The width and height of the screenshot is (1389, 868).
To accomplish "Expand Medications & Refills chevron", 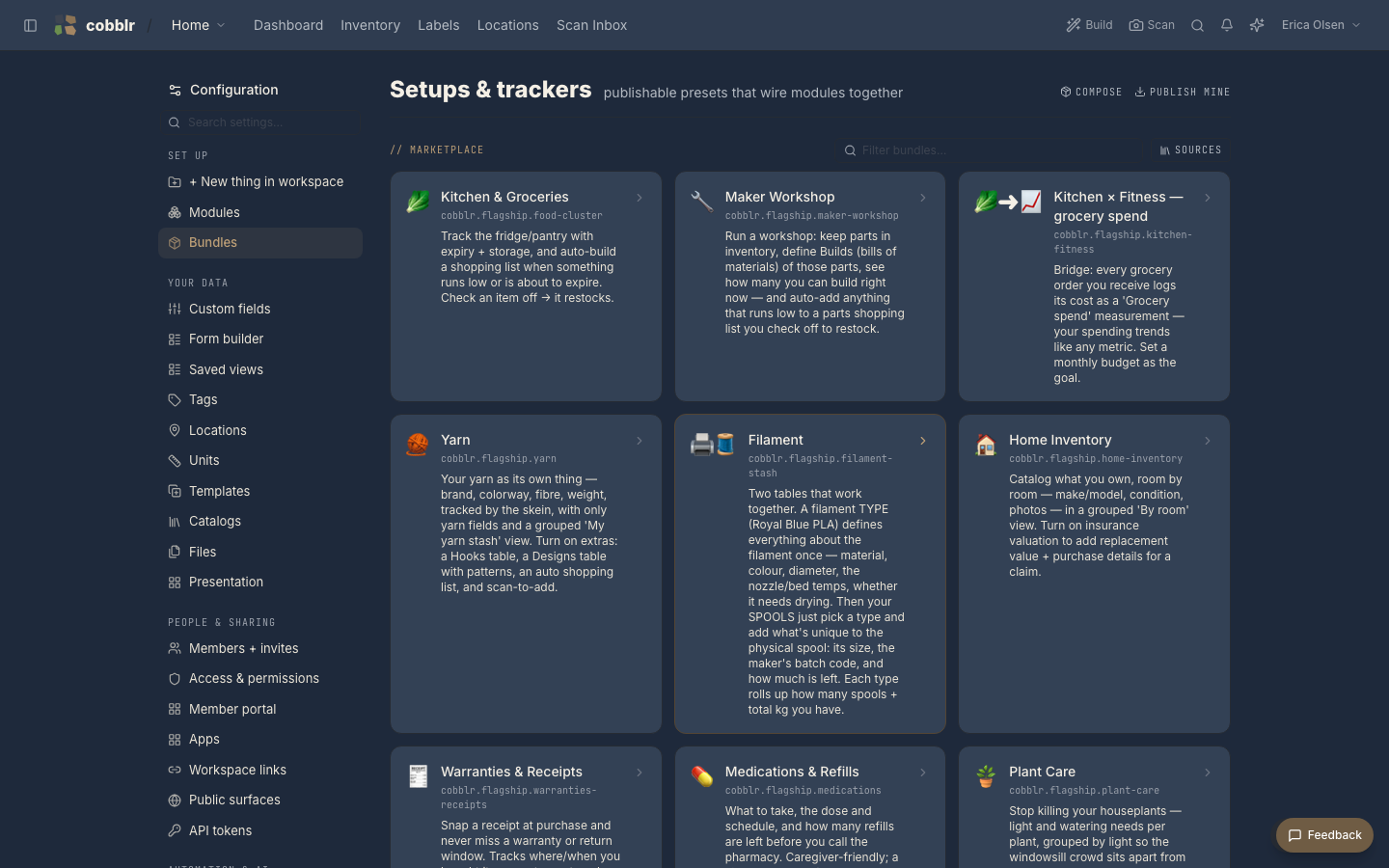I will click(x=923, y=773).
